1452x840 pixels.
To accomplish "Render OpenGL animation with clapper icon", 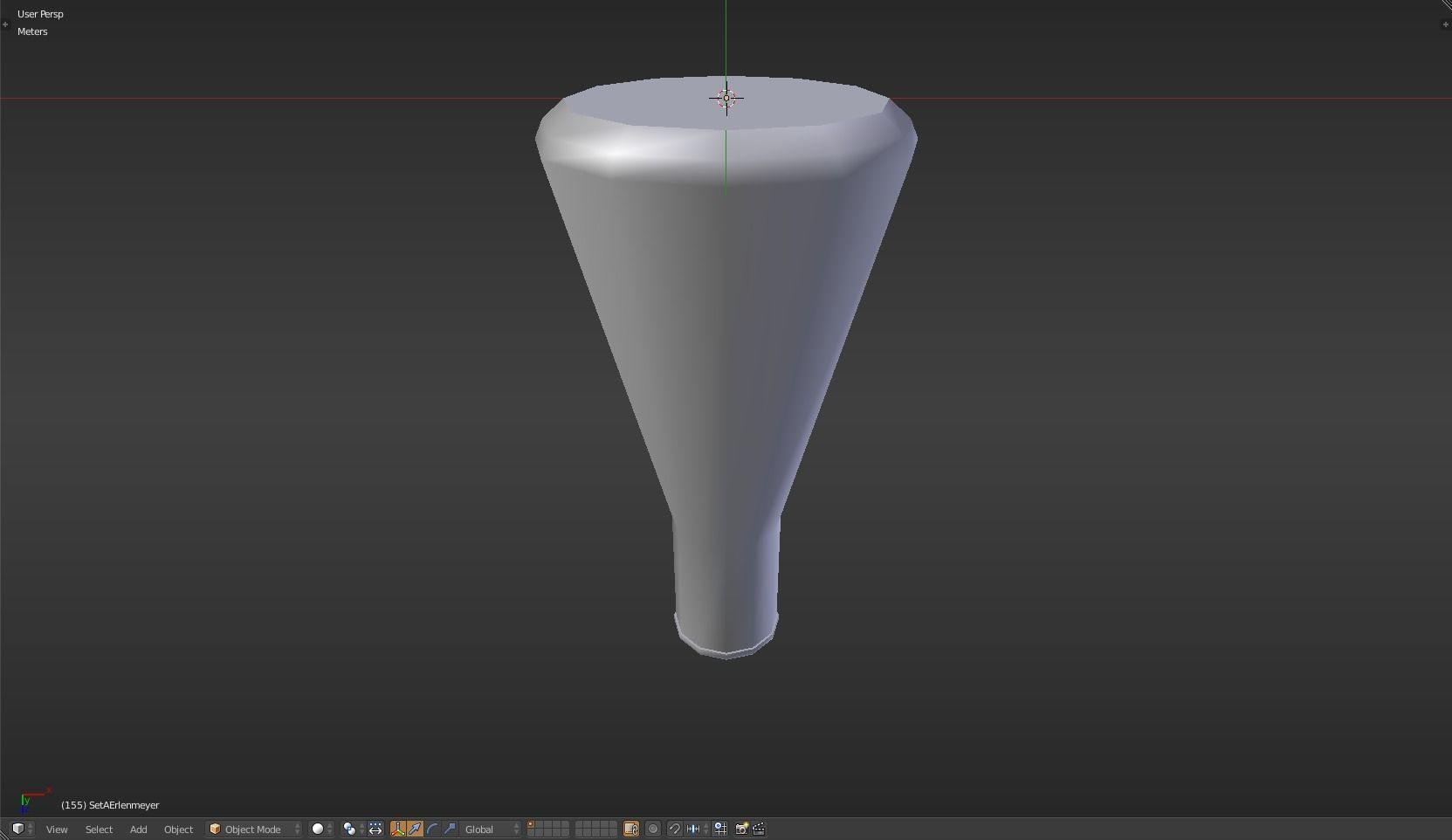I will coord(759,829).
